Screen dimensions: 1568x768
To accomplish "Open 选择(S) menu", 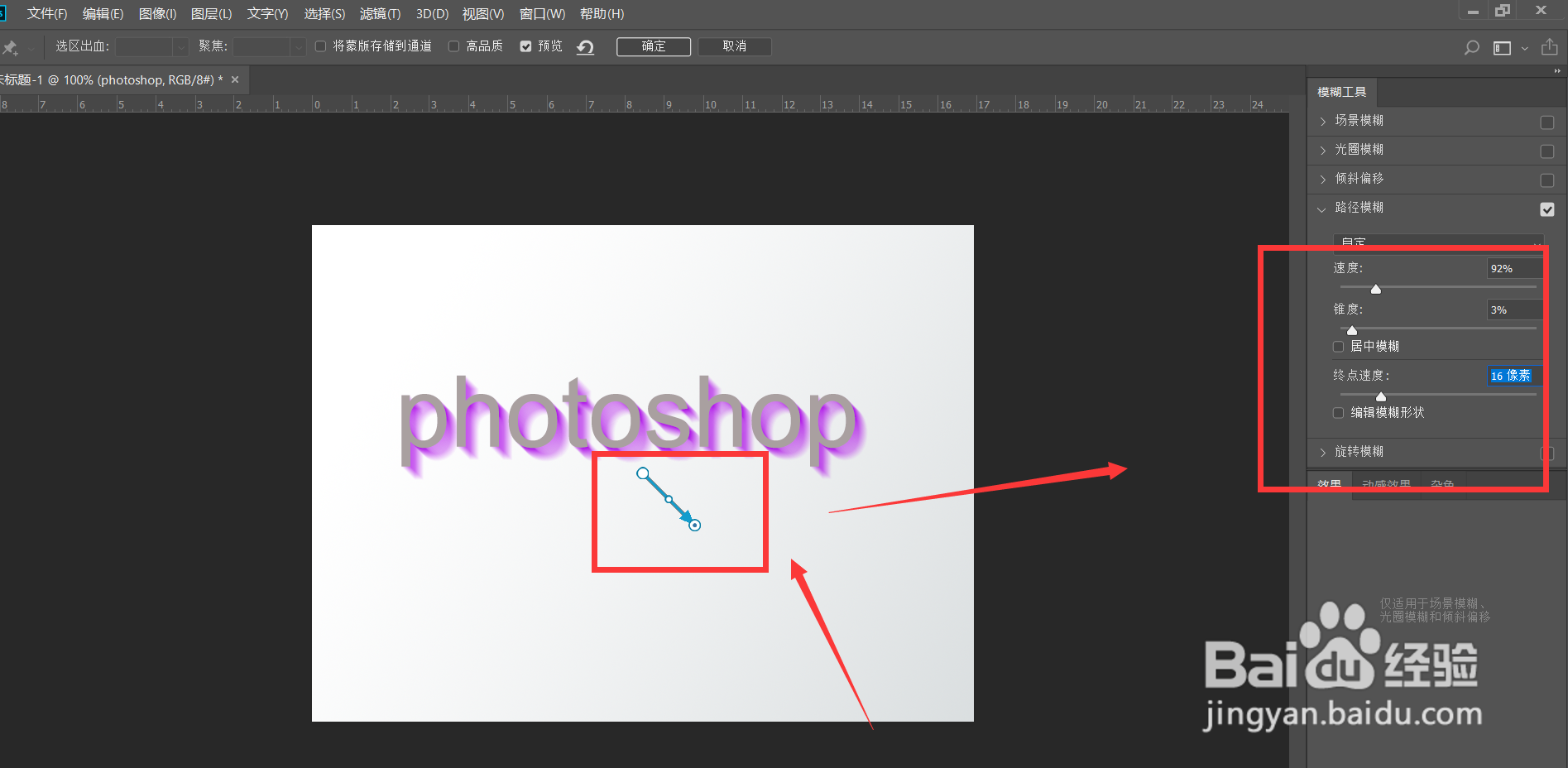I will pos(324,14).
